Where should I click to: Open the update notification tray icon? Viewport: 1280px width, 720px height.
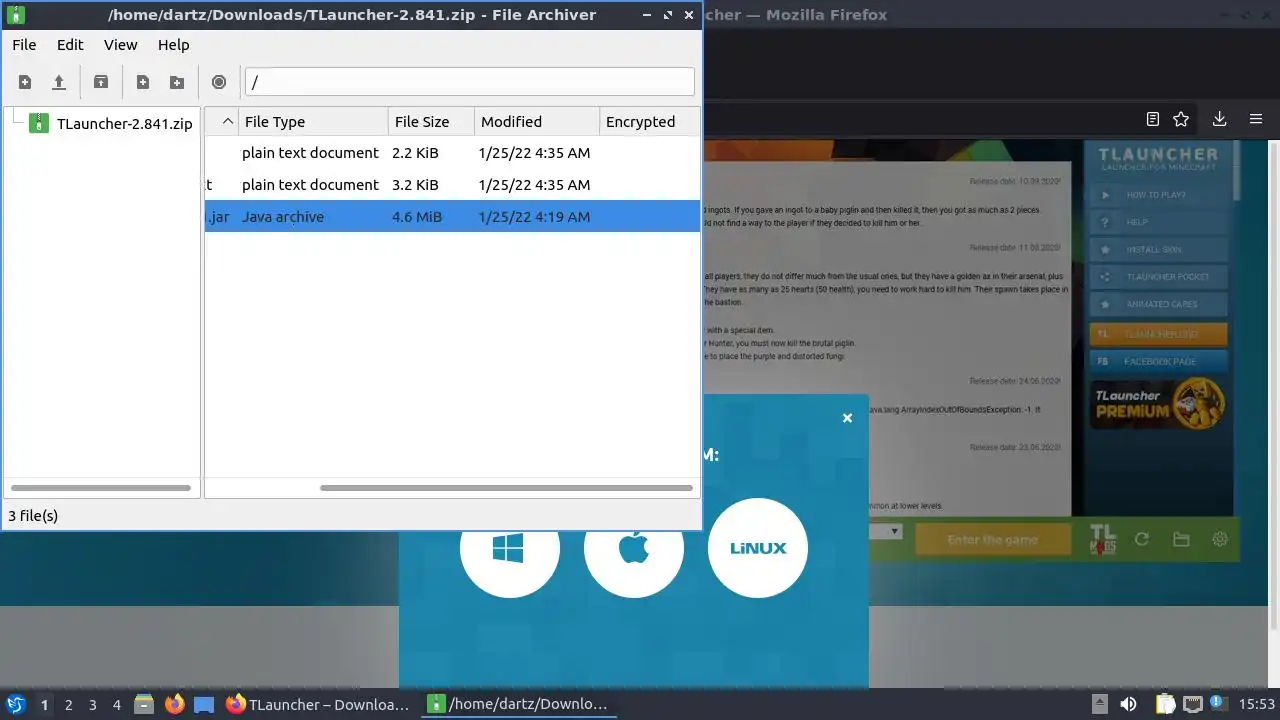click(1219, 704)
